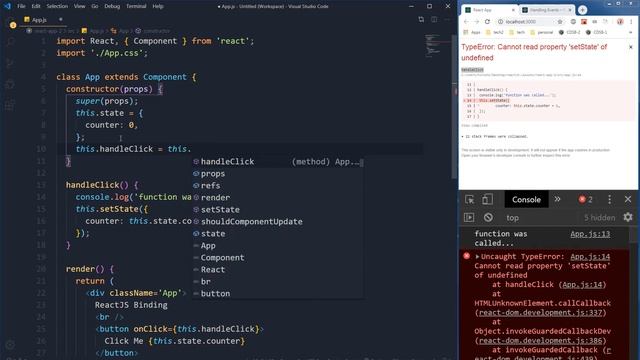Screen dimensions: 640x360
Task: Open the Apps bookmarks shortcut
Action: [472, 32]
